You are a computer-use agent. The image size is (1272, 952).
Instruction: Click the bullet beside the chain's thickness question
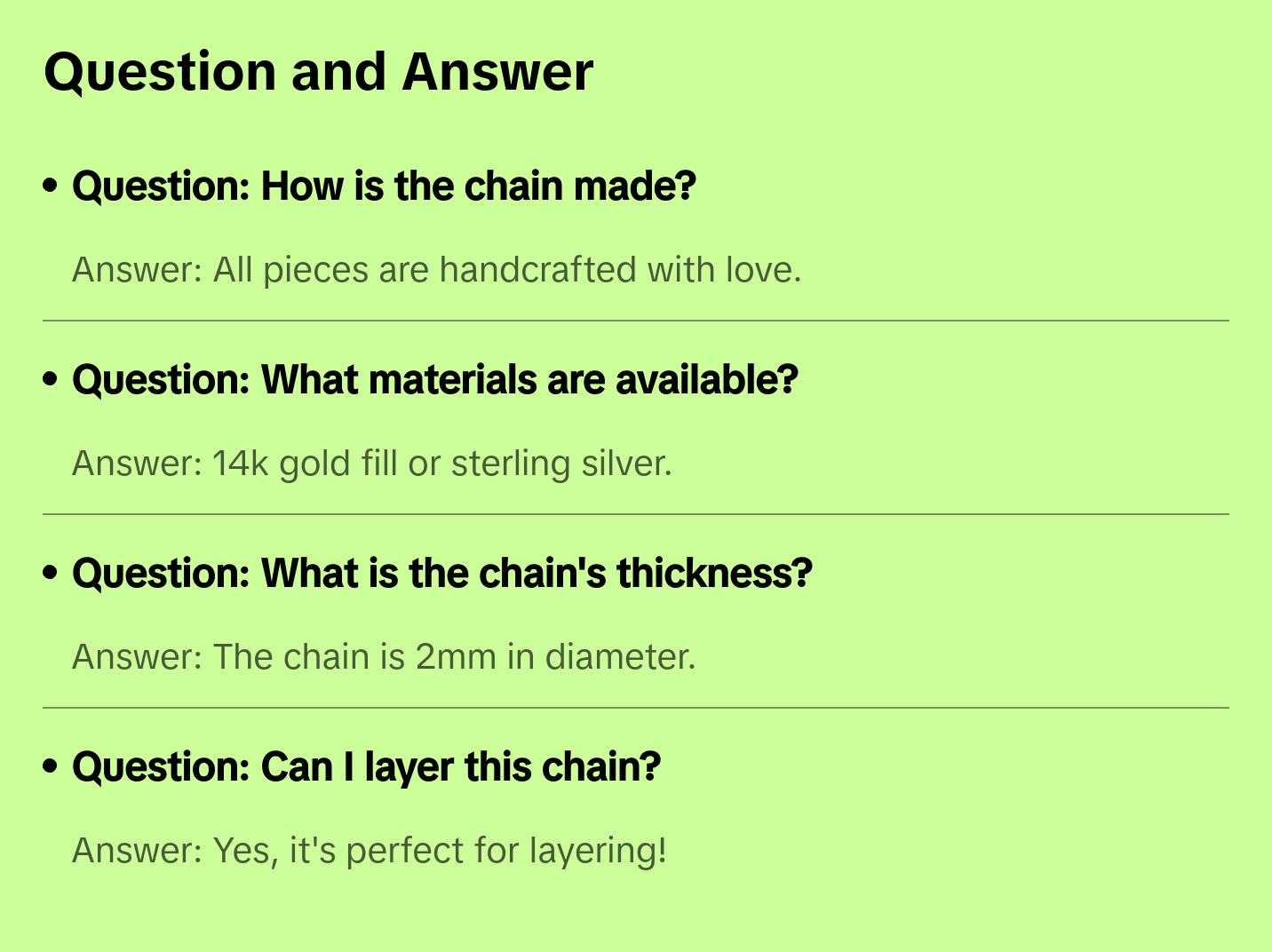tap(51, 573)
